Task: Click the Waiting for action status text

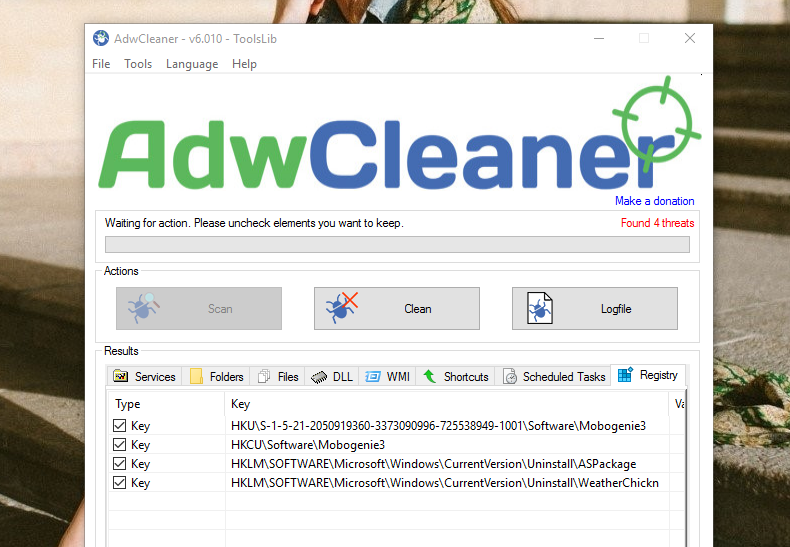Action: [x=254, y=223]
